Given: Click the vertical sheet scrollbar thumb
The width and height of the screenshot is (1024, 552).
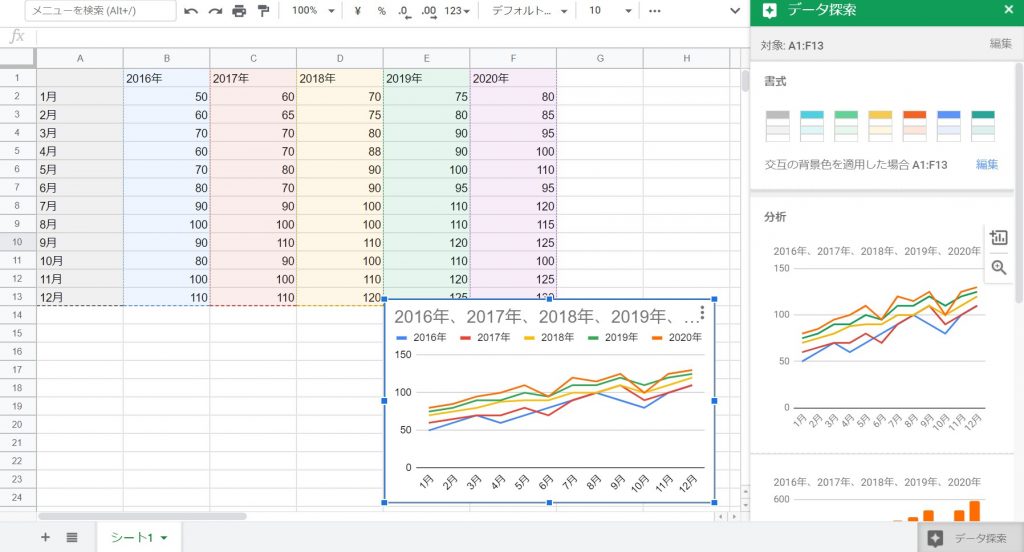Looking at the screenshot, I should [744, 80].
